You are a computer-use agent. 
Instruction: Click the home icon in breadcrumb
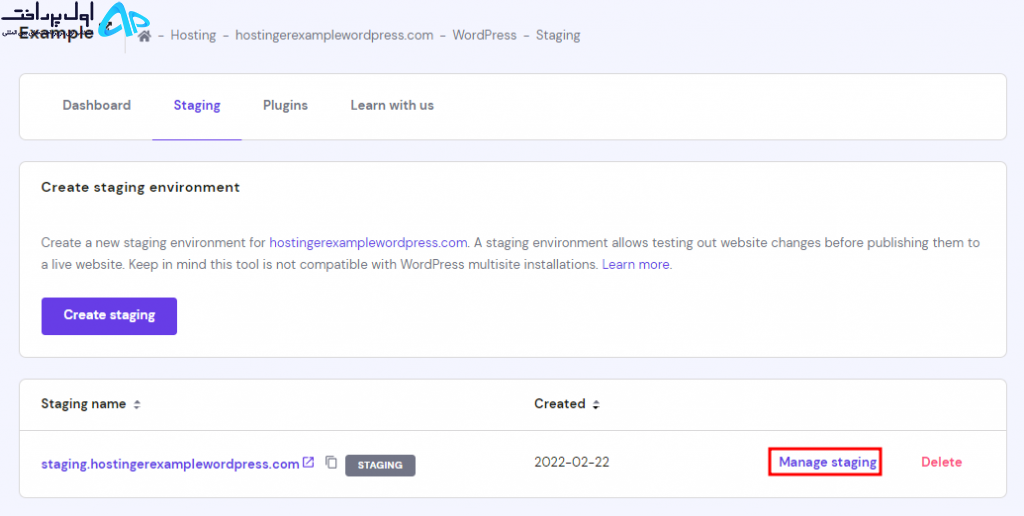145,36
